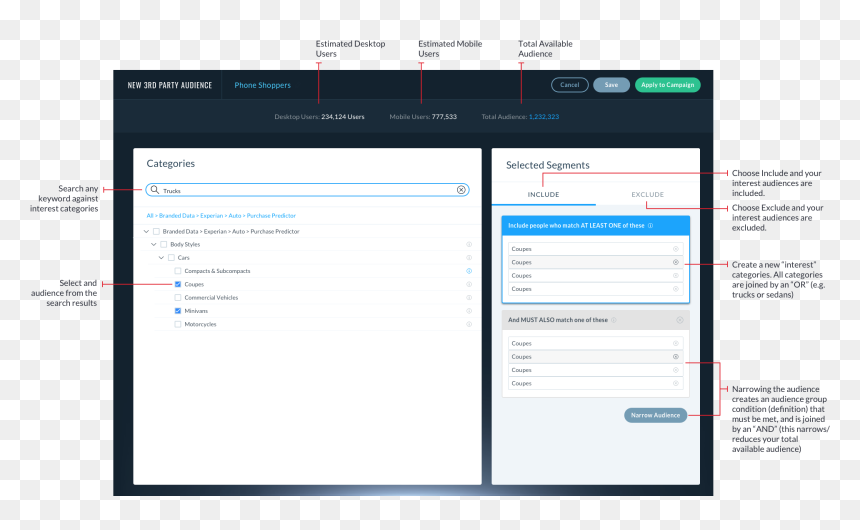Open Purchase Predictor breadcrumb link
Image resolution: width=860 pixels, height=530 pixels.
pos(271,216)
